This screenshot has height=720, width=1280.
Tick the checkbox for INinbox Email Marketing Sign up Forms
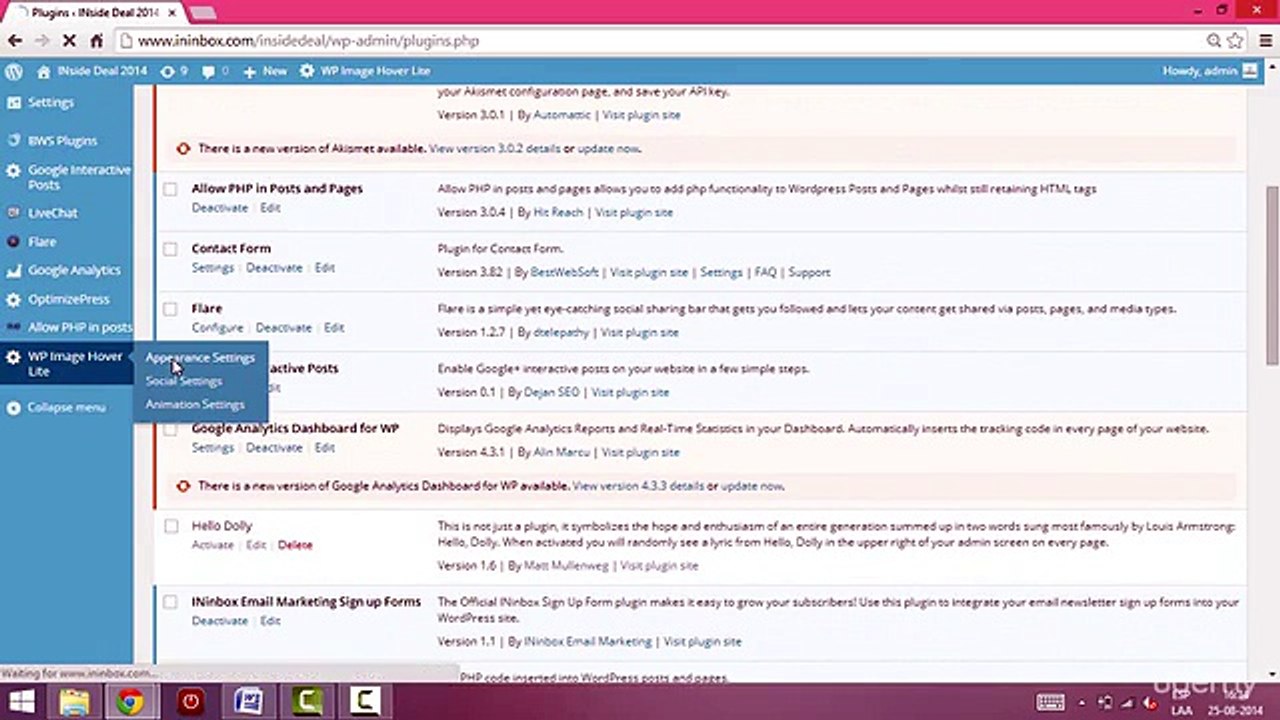coord(170,602)
